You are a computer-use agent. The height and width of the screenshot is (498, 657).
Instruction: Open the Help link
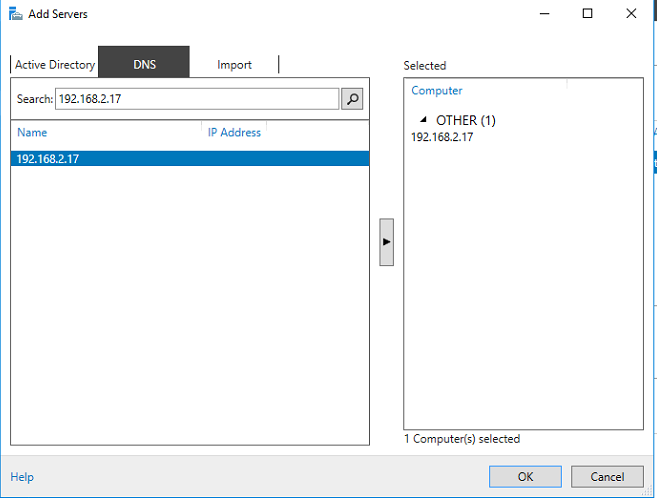[x=22, y=477]
